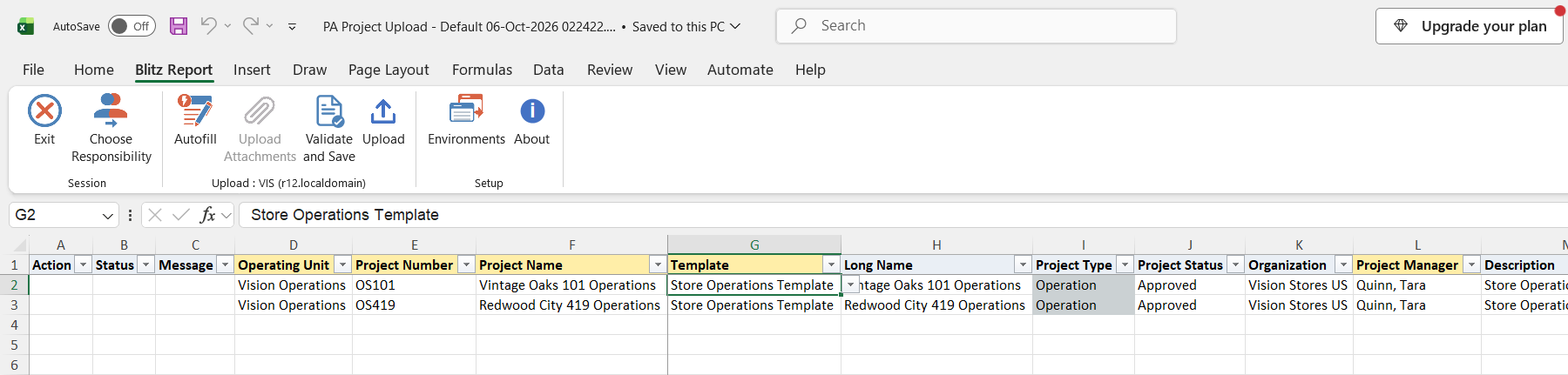The image size is (1568, 375).
Task: Open Project Type filter dropdown
Action: [x=1125, y=265]
